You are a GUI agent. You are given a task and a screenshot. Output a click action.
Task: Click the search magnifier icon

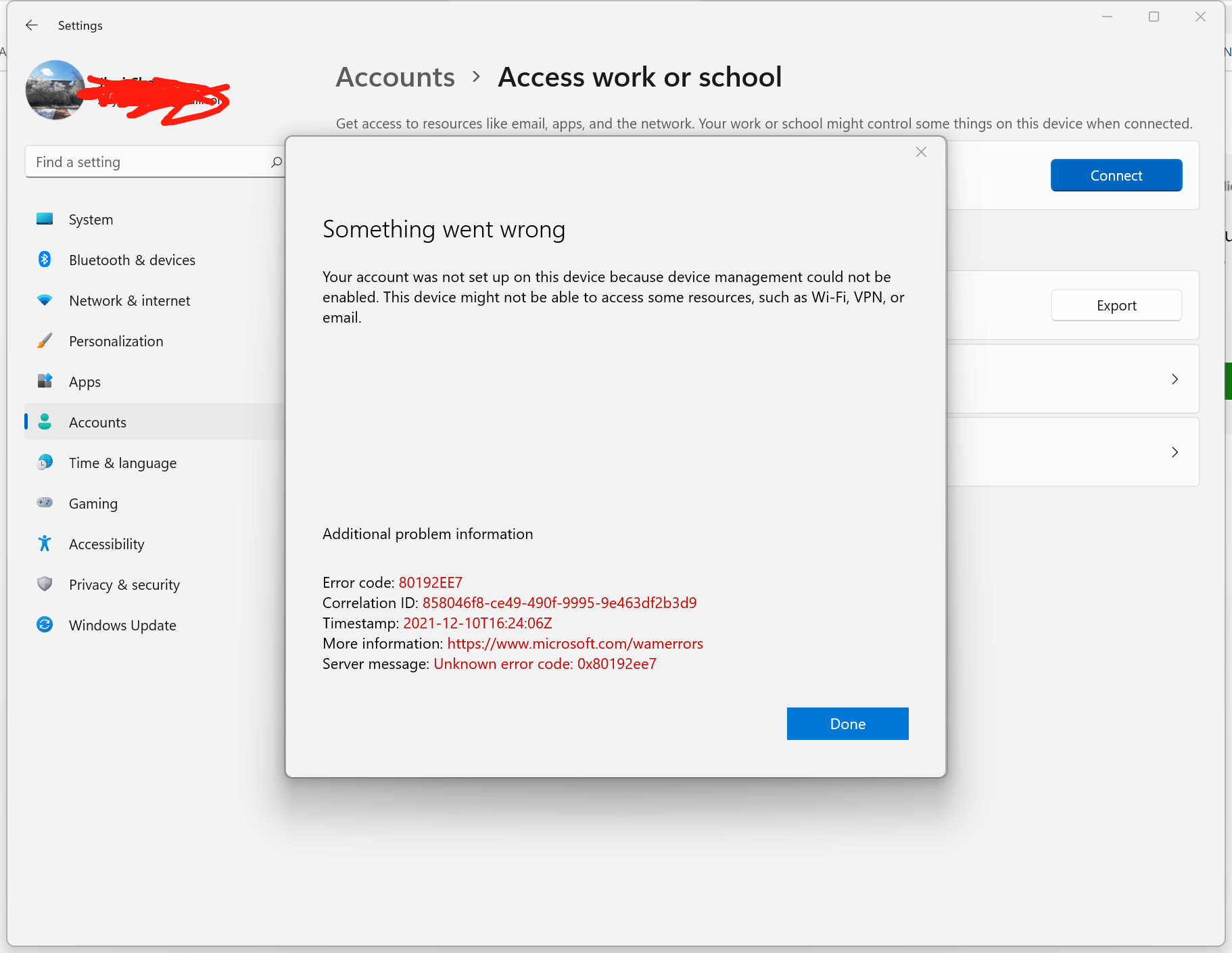tap(276, 162)
